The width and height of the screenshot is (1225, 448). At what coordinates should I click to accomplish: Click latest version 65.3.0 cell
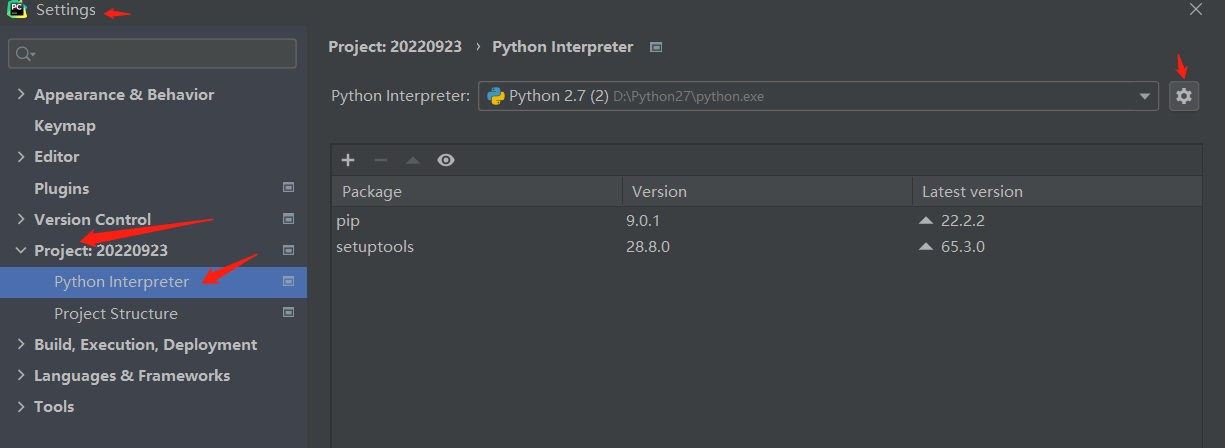tap(963, 246)
